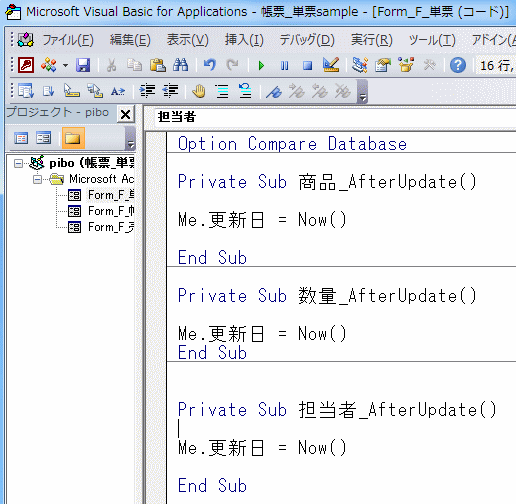This screenshot has width=516, height=504.
Task: Click the Break pause icon
Action: (x=284, y=65)
